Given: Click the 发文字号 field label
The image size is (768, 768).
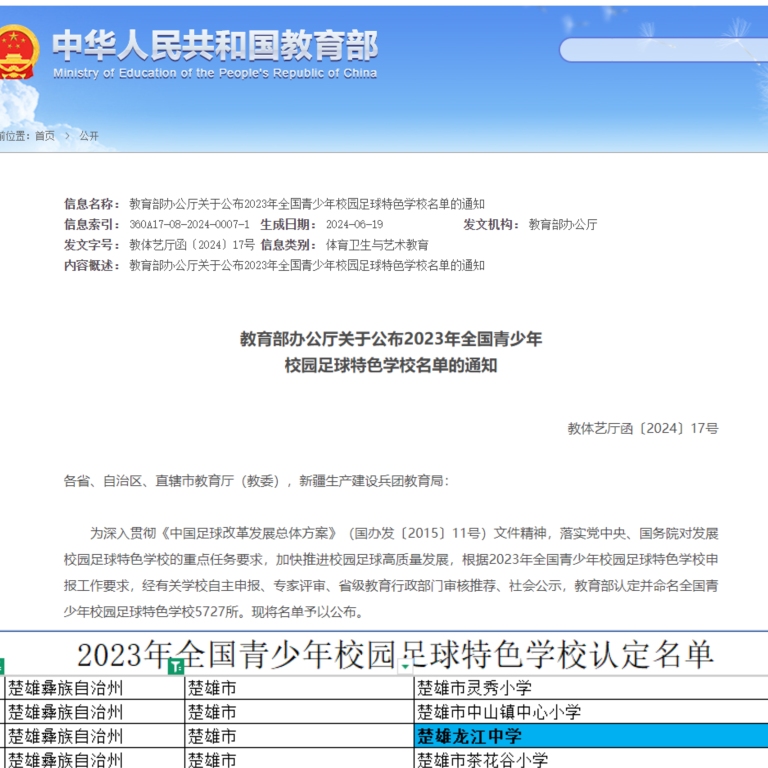Looking at the screenshot, I should coord(92,245).
